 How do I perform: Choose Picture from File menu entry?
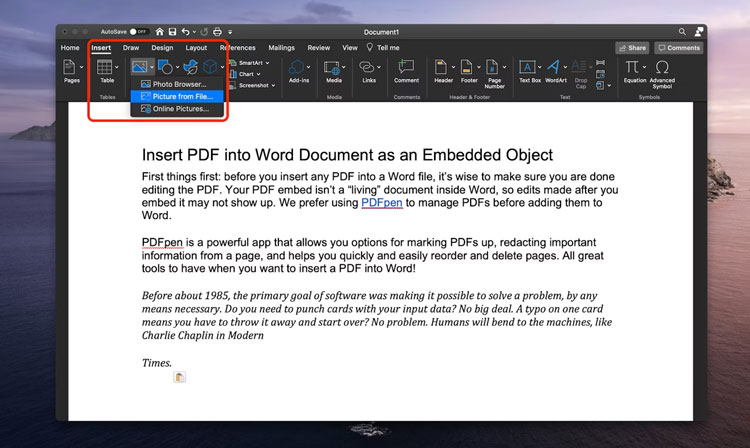tap(181, 96)
